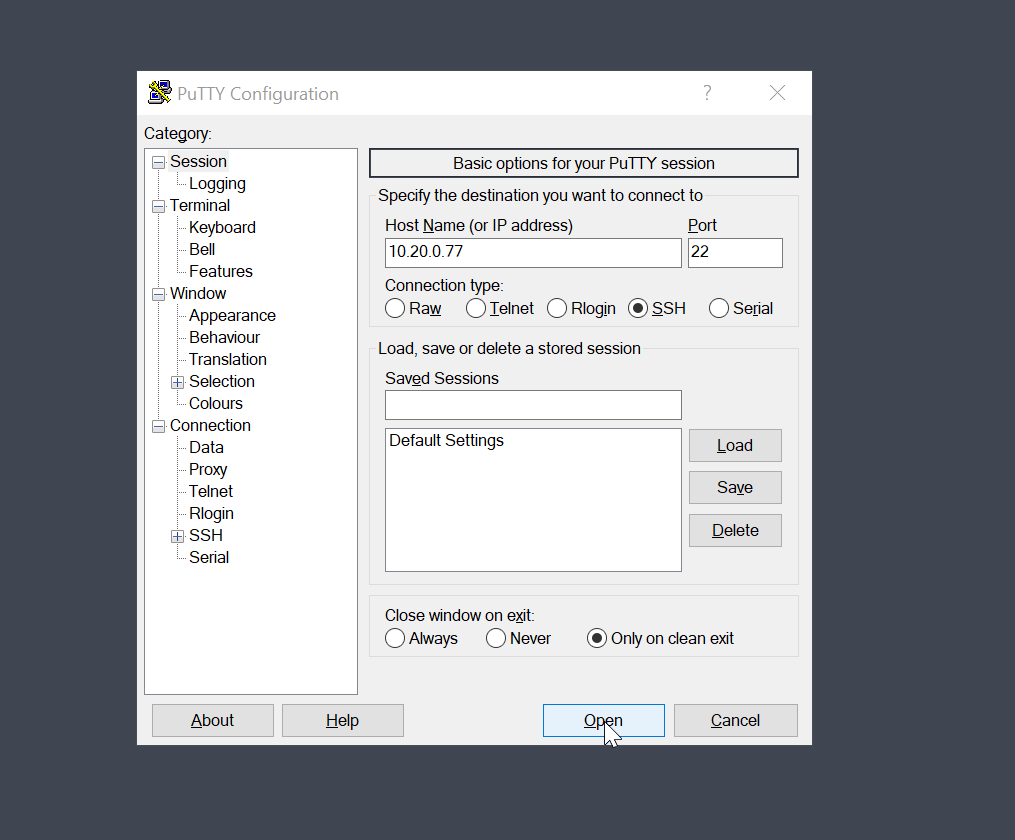Open the Serial category in the tree
Viewport: 1015px width, 840px height.
pos(208,557)
